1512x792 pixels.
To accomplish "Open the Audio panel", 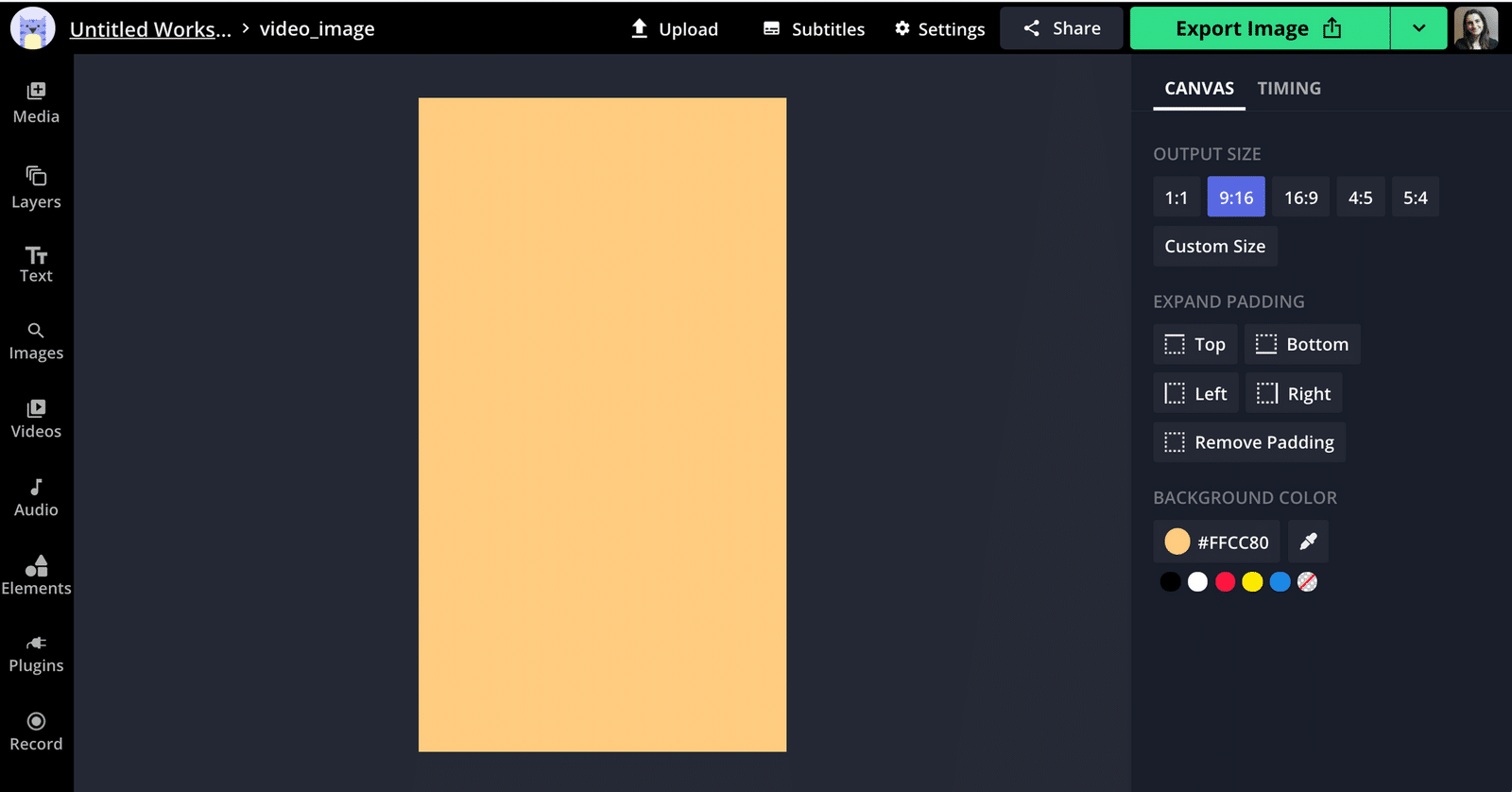I will [36, 498].
